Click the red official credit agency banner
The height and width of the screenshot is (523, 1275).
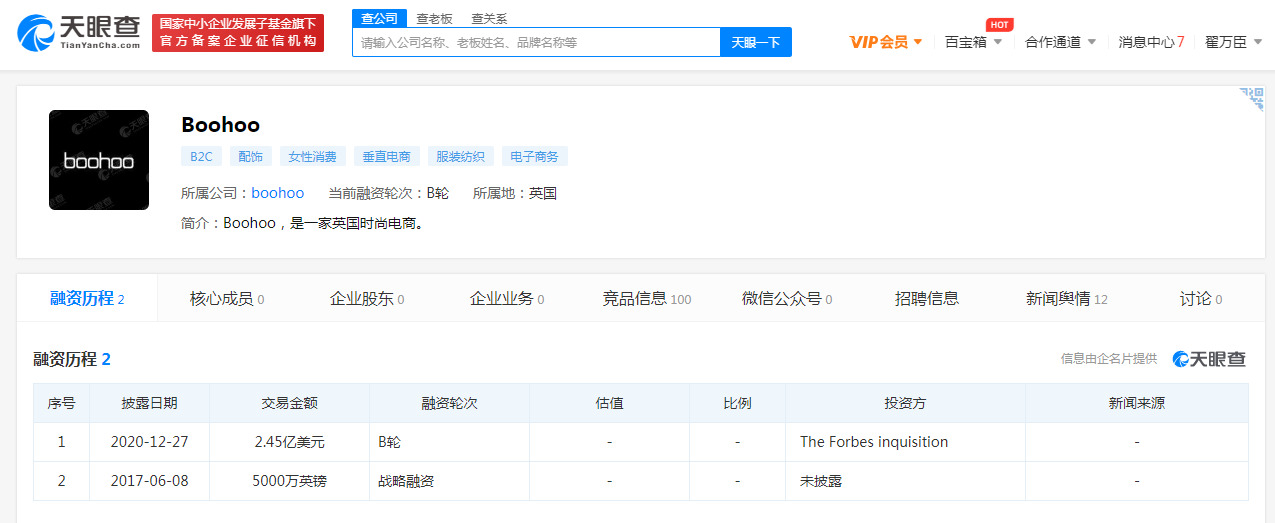point(238,33)
